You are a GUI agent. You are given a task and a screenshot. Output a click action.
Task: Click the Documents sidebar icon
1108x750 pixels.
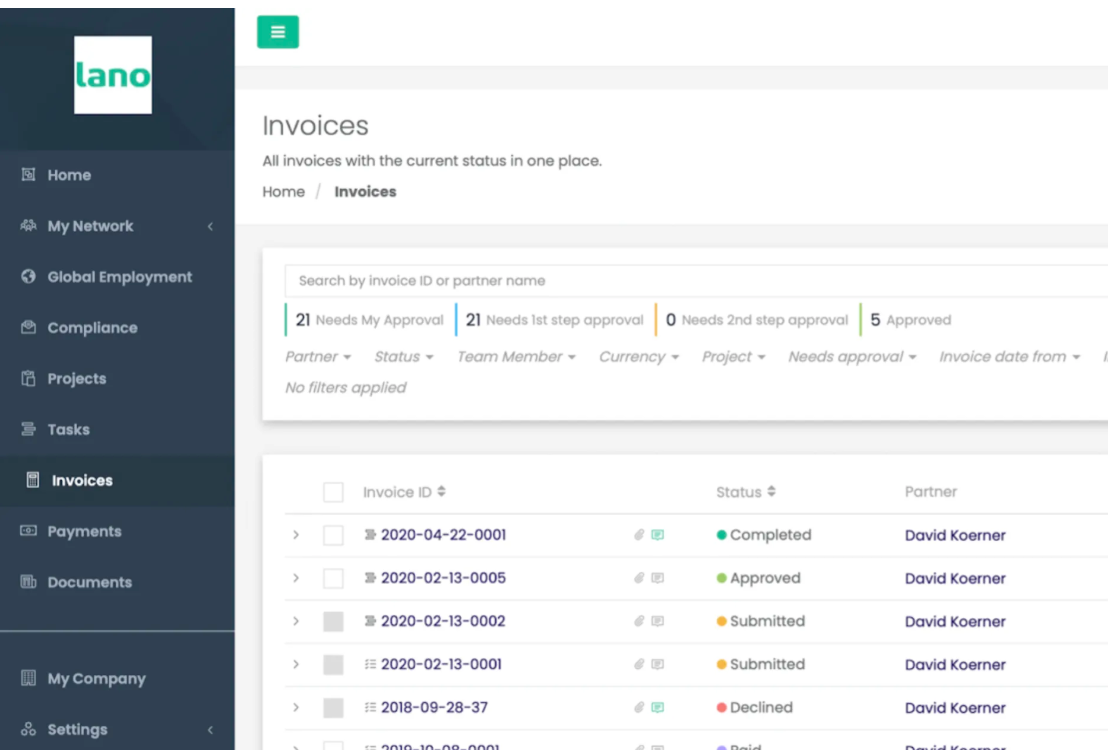click(28, 582)
